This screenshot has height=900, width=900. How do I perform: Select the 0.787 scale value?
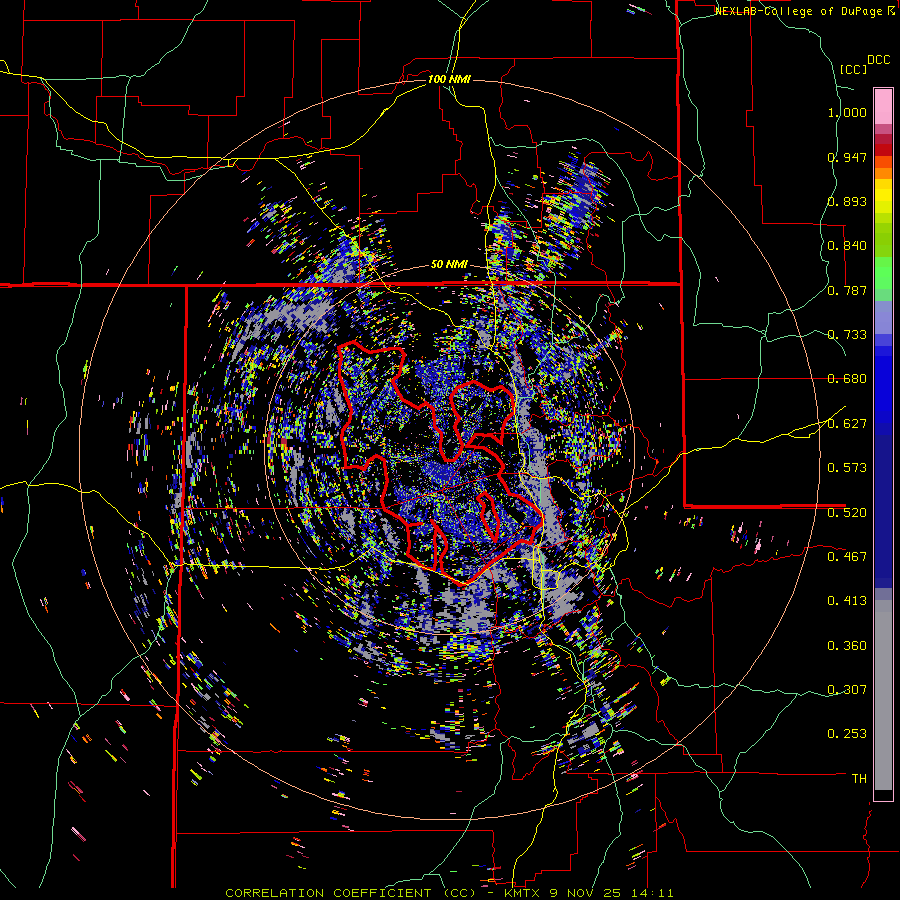847,290
